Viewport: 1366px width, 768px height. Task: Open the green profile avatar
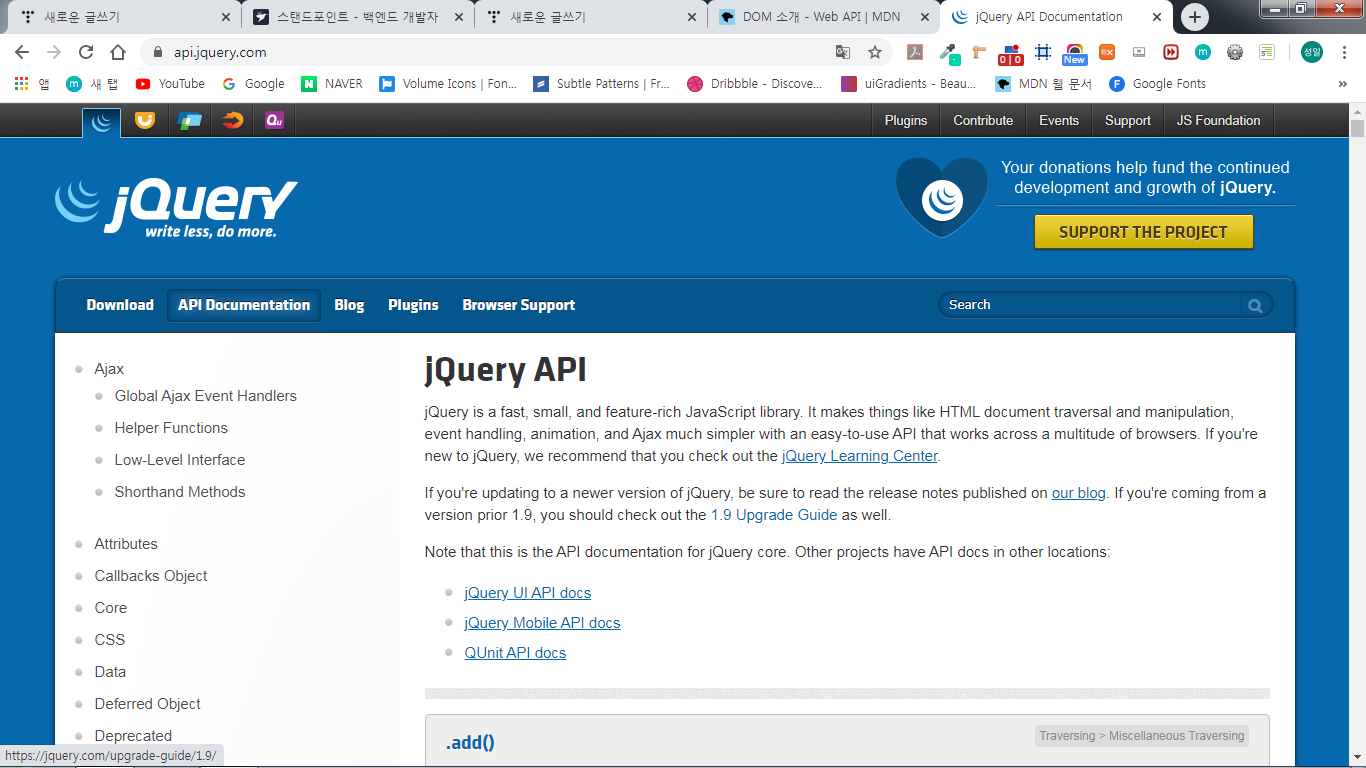(x=1311, y=52)
